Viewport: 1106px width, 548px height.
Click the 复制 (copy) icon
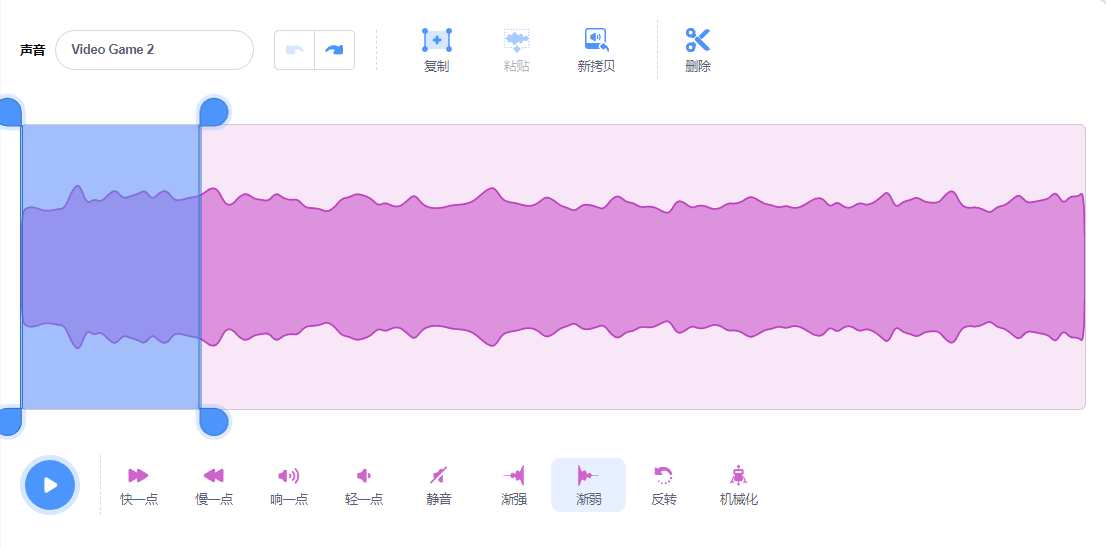[437, 40]
